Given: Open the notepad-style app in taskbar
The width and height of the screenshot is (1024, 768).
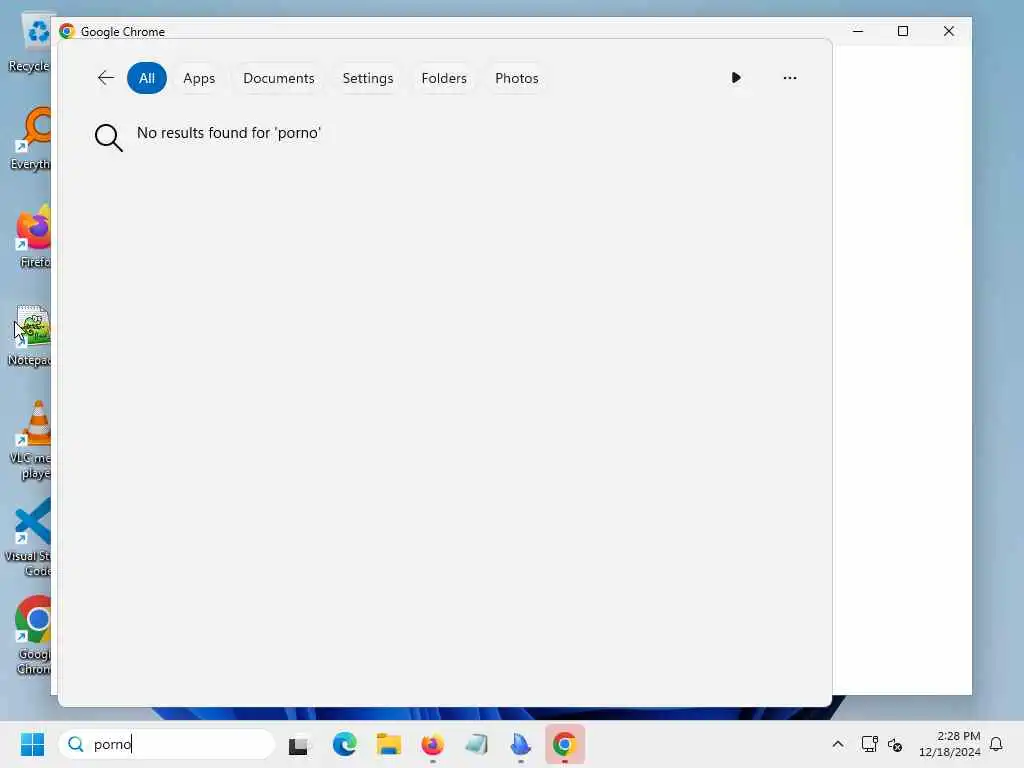Looking at the screenshot, I should [477, 744].
